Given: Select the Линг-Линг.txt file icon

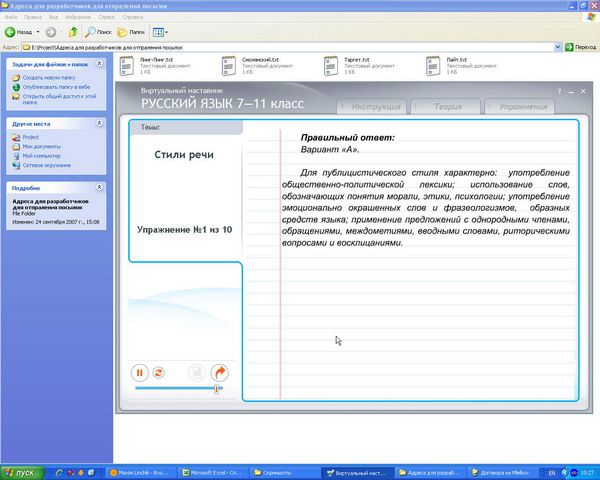Looking at the screenshot, I should point(128,66).
